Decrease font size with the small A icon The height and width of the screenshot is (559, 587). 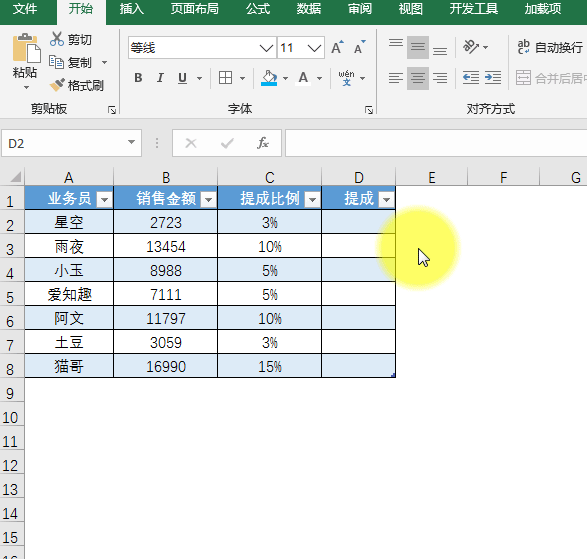(359, 47)
